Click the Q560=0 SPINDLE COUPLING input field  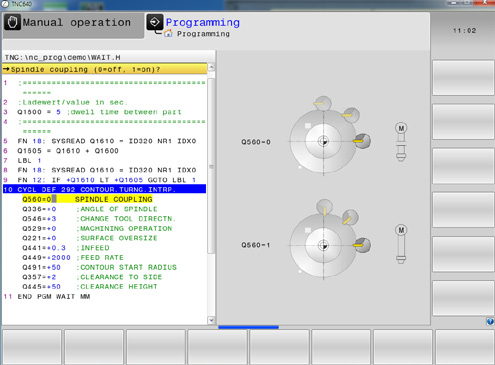(87, 199)
